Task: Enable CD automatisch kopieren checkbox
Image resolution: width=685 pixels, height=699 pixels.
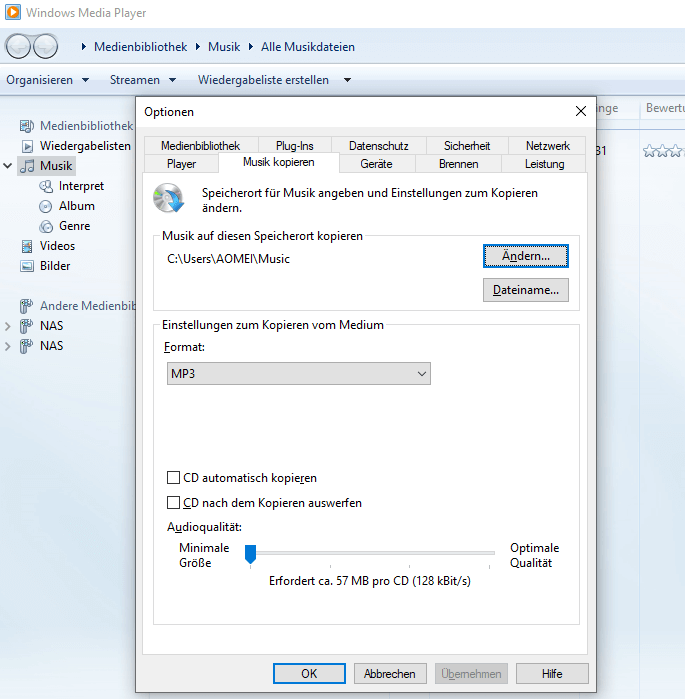Action: (x=173, y=478)
